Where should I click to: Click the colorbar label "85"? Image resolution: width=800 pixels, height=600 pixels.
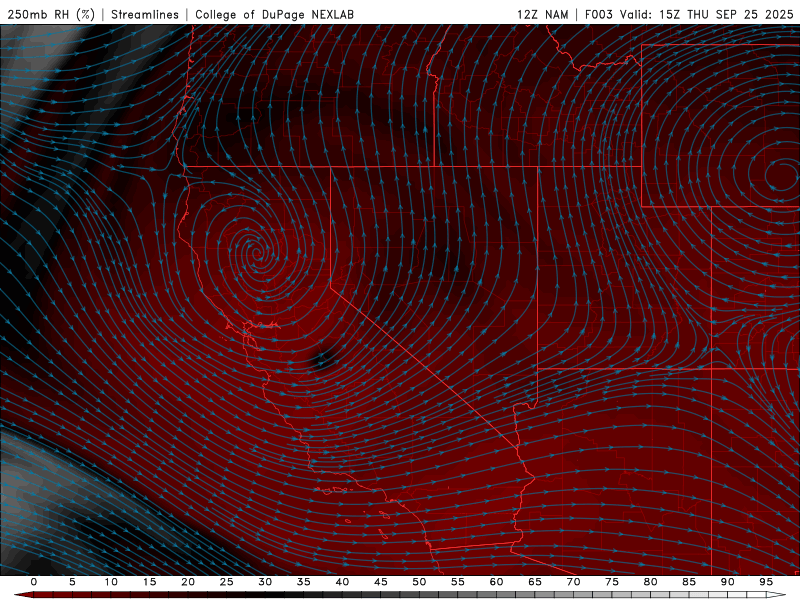(x=689, y=582)
